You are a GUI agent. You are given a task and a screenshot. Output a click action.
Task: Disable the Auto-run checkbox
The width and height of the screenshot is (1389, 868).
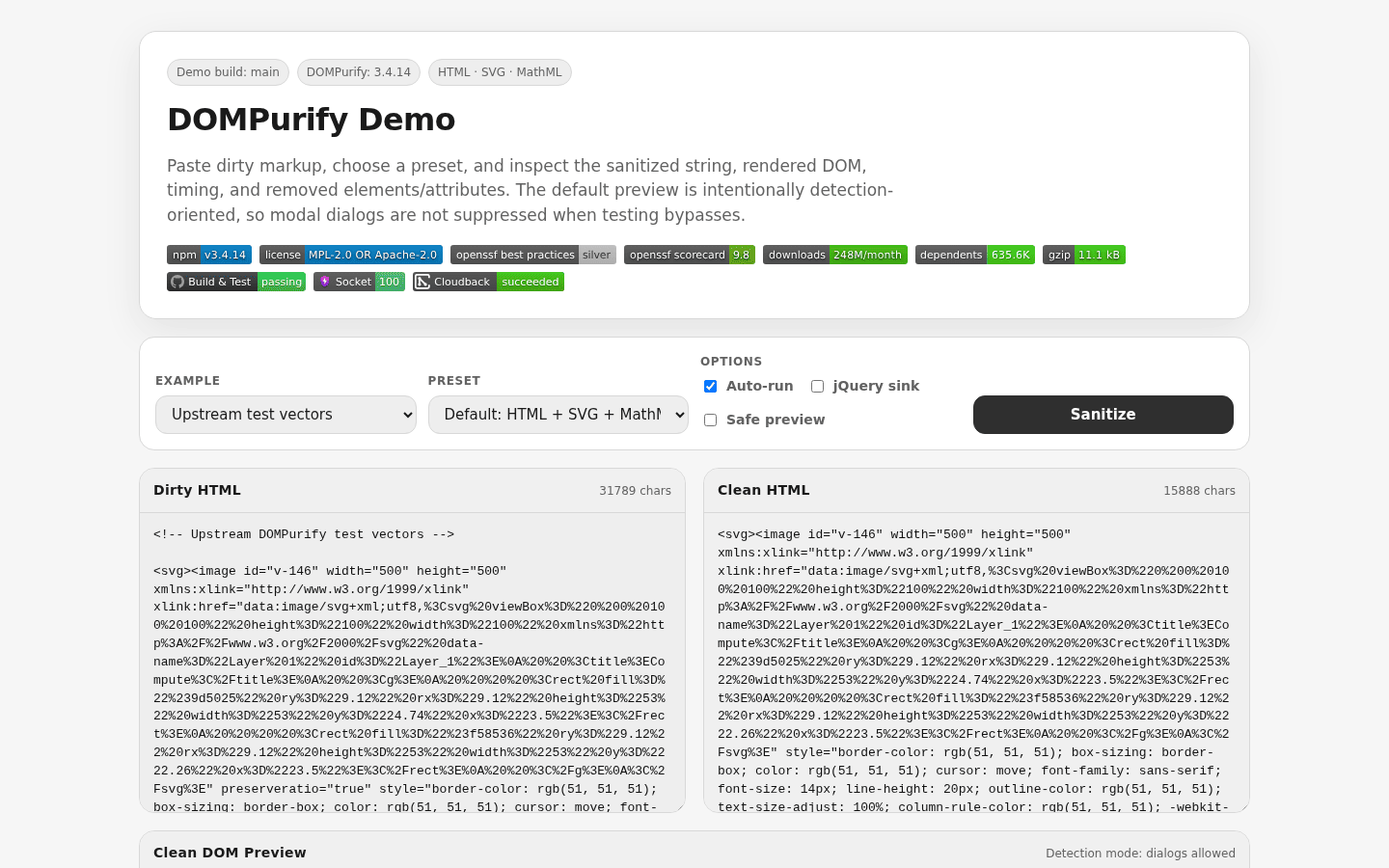[x=710, y=386]
